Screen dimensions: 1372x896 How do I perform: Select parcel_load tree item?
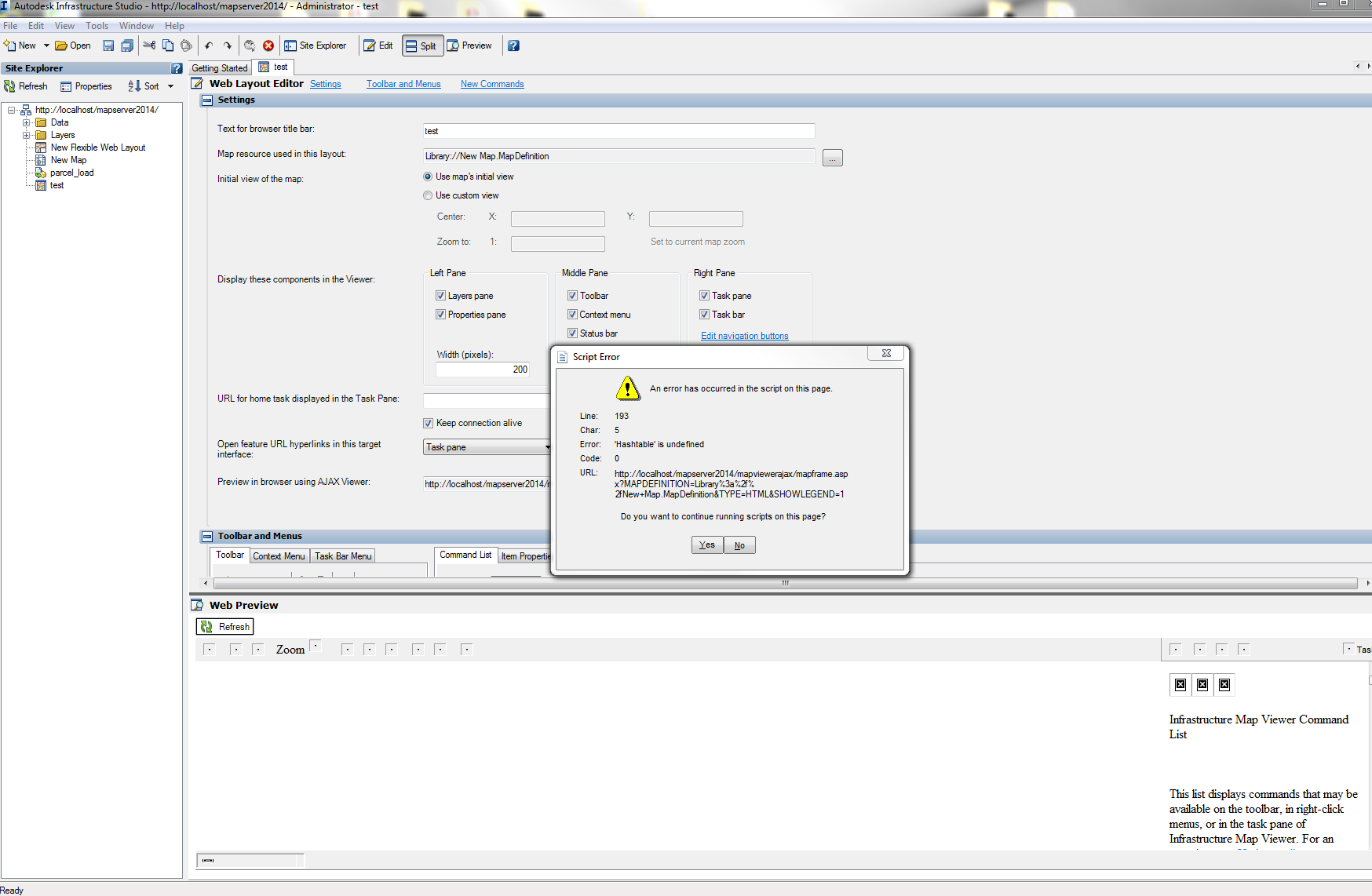click(x=72, y=173)
